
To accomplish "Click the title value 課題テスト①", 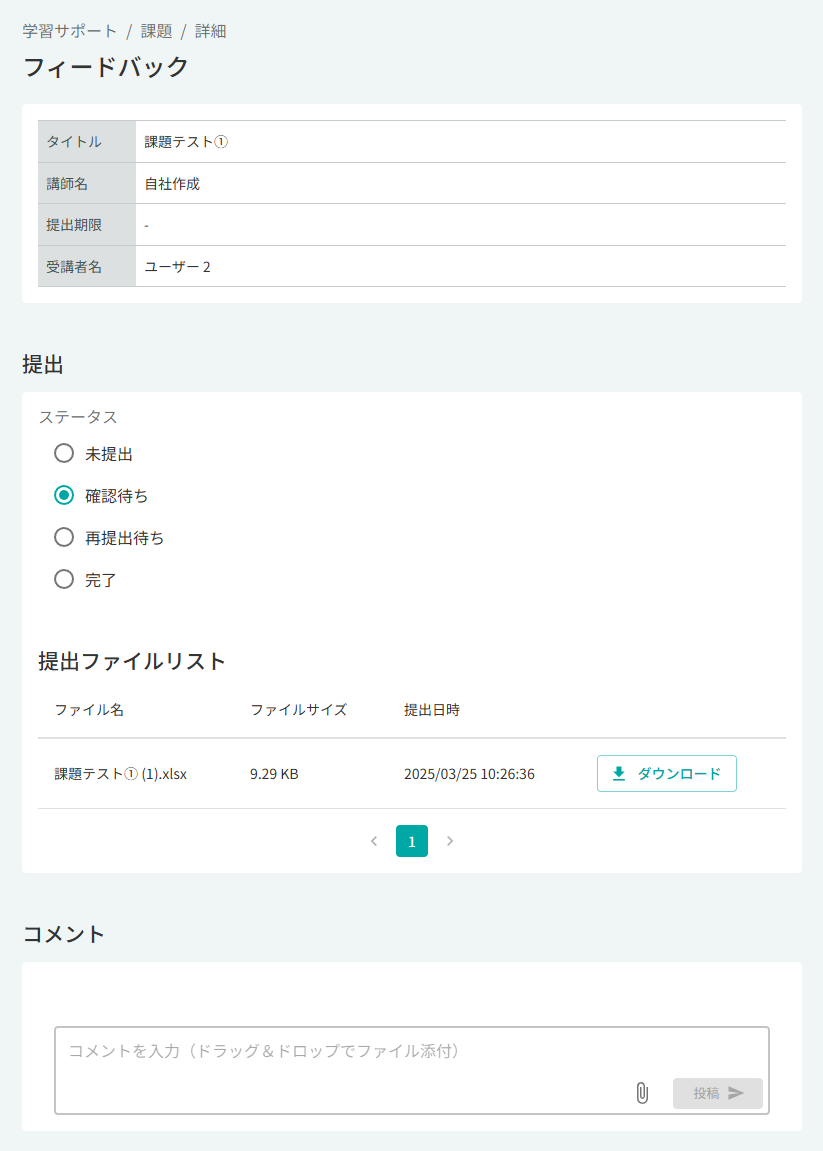I will tap(186, 142).
